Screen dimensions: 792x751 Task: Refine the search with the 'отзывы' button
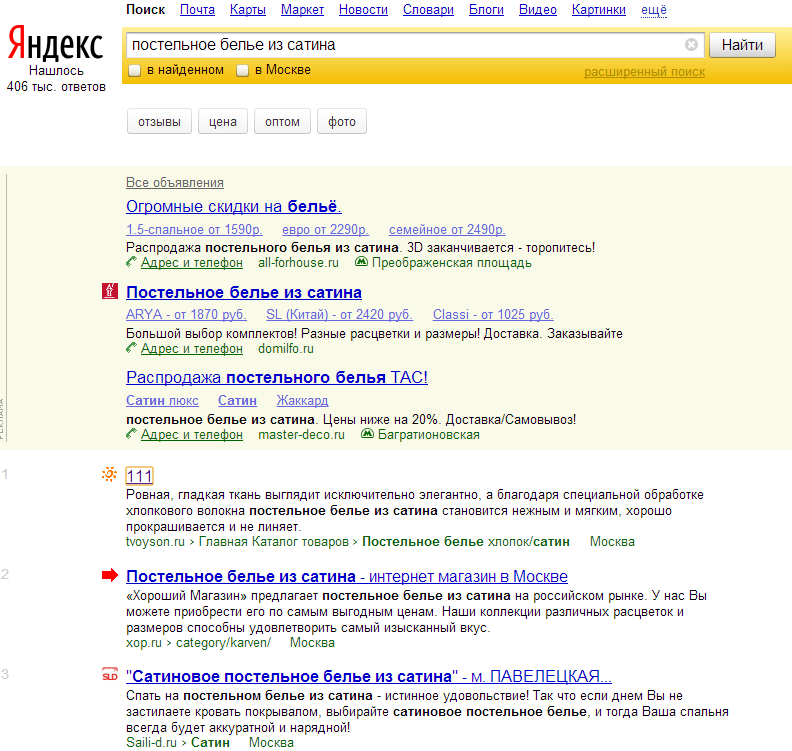point(159,121)
